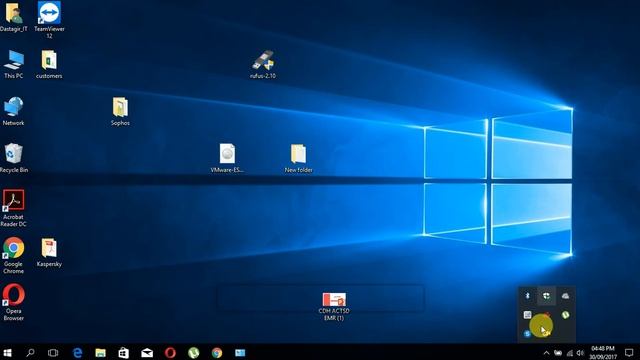Open network signal status in tray
This screenshot has width=640, height=360.
coord(570,353)
